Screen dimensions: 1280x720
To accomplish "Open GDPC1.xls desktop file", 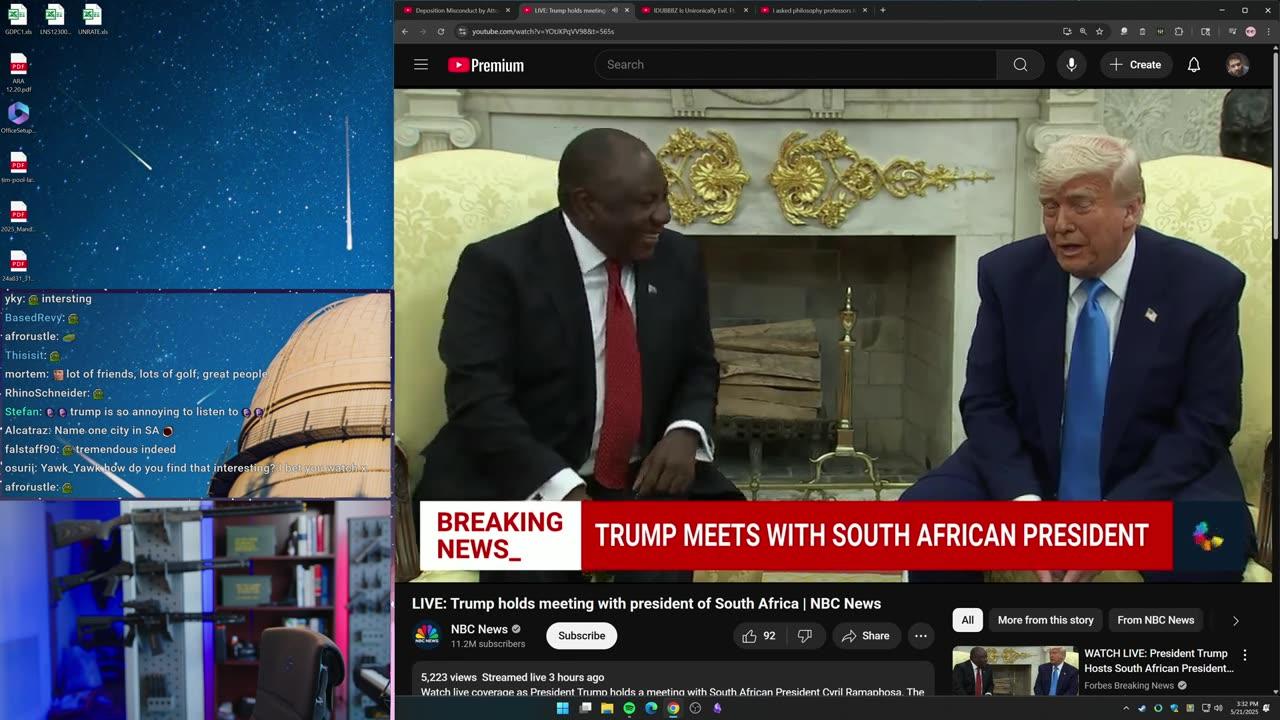I will coord(18,20).
